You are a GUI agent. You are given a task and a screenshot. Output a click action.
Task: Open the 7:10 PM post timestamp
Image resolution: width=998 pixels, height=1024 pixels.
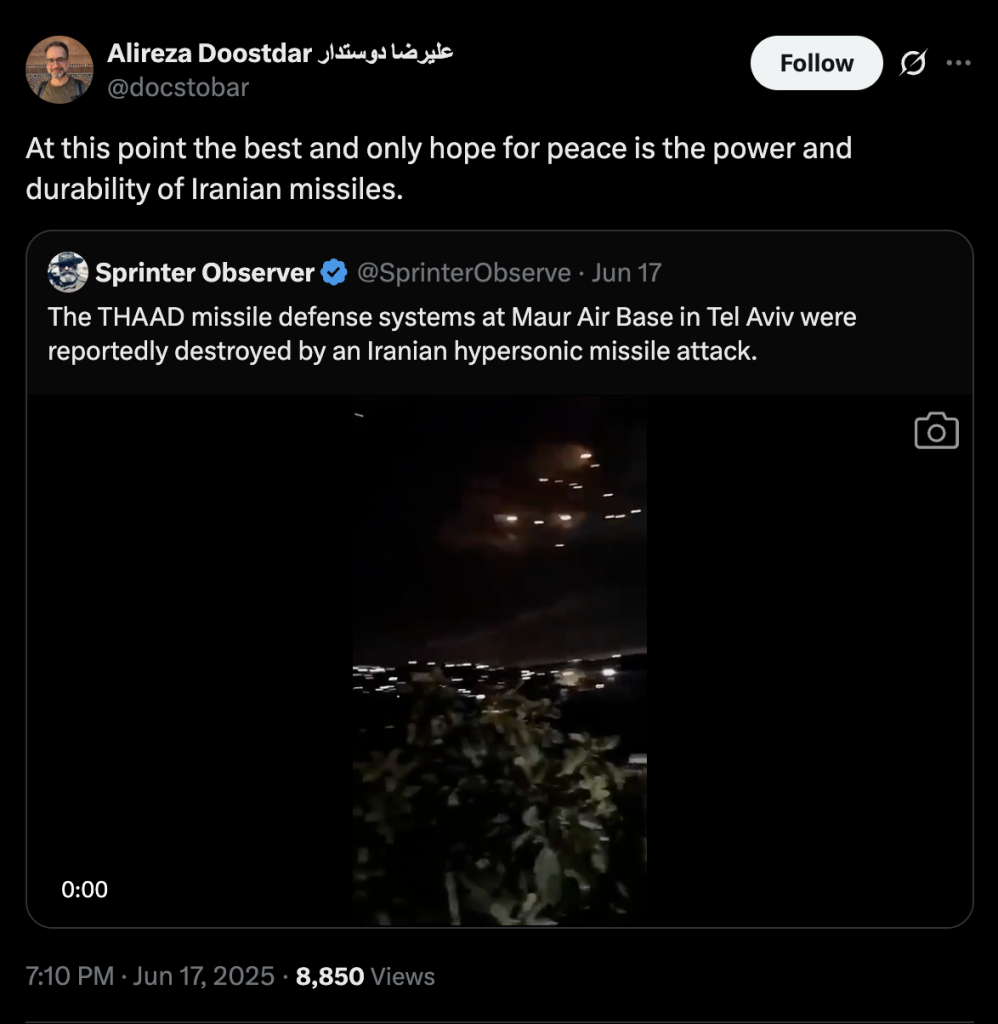70,976
